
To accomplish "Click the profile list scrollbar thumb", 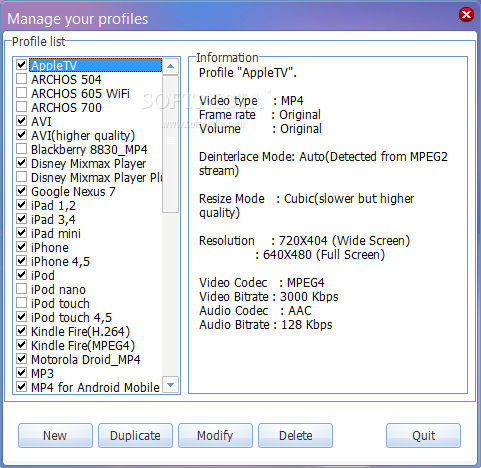I will [170, 144].
